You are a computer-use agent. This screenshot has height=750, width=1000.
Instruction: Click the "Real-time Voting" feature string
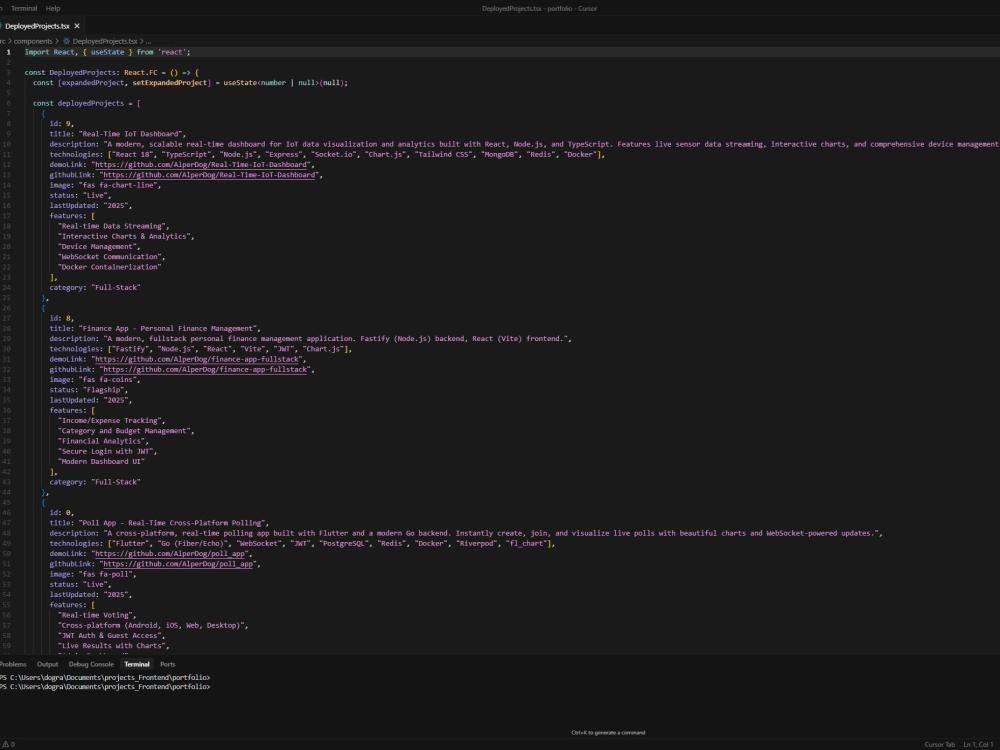click(97, 615)
